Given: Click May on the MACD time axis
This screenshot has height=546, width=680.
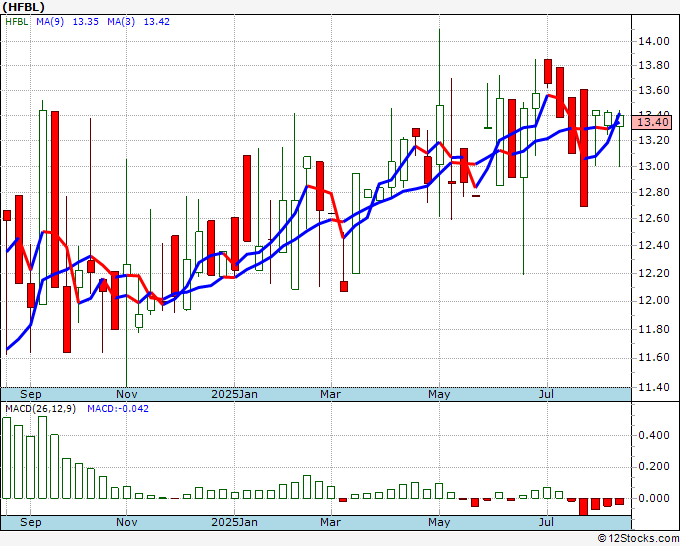Looking at the screenshot, I should [439, 522].
